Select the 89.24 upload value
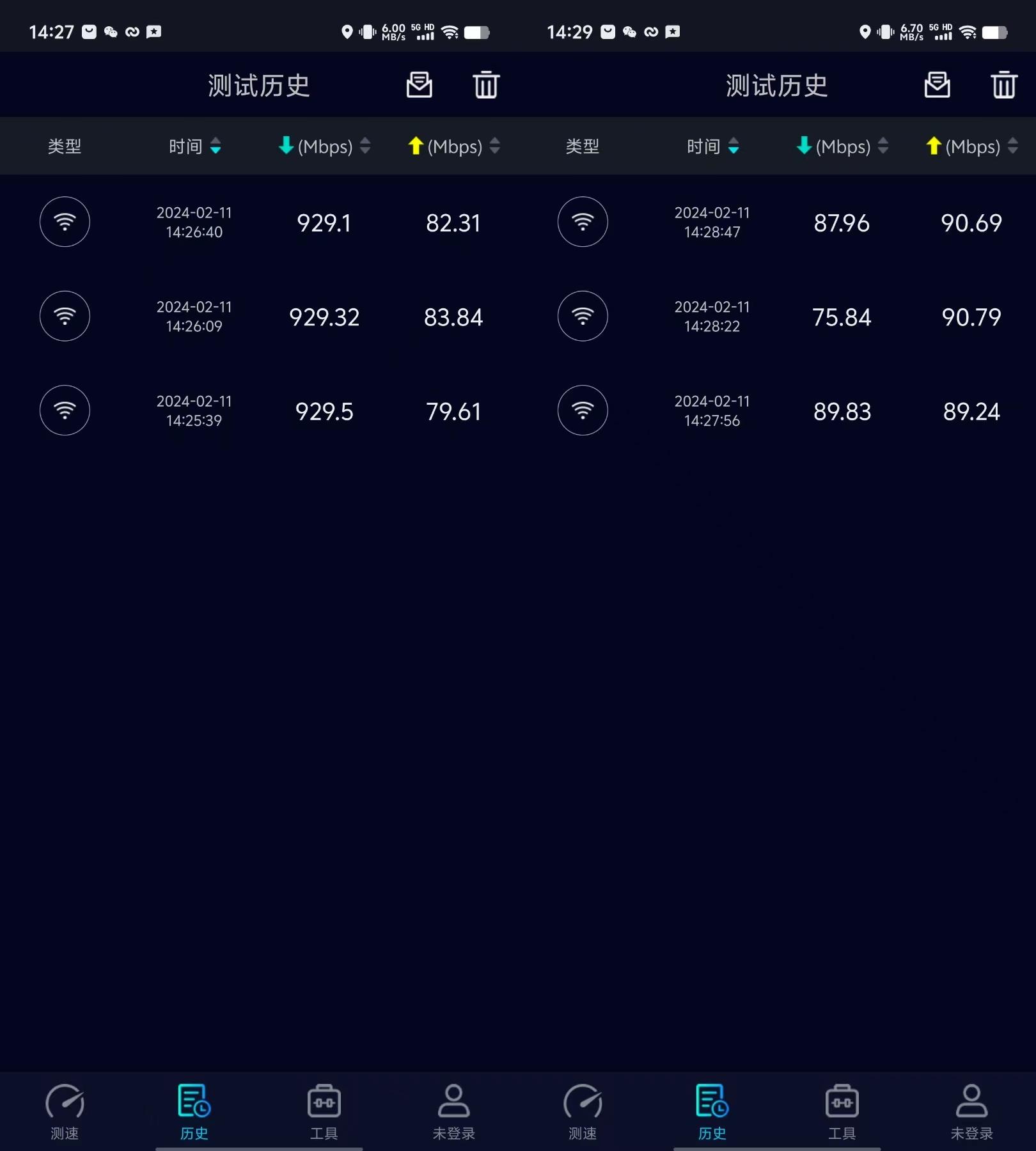This screenshot has height=1151, width=1036. point(971,412)
